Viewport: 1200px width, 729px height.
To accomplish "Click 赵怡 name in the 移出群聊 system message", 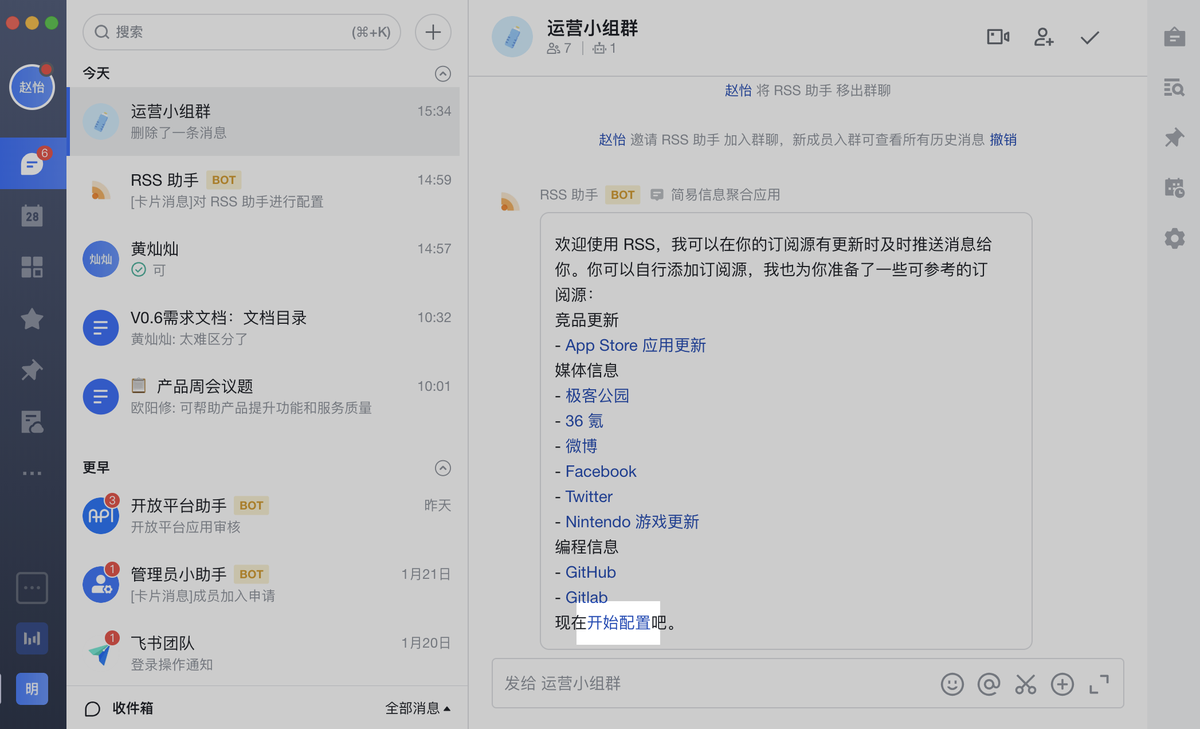I will 738,90.
